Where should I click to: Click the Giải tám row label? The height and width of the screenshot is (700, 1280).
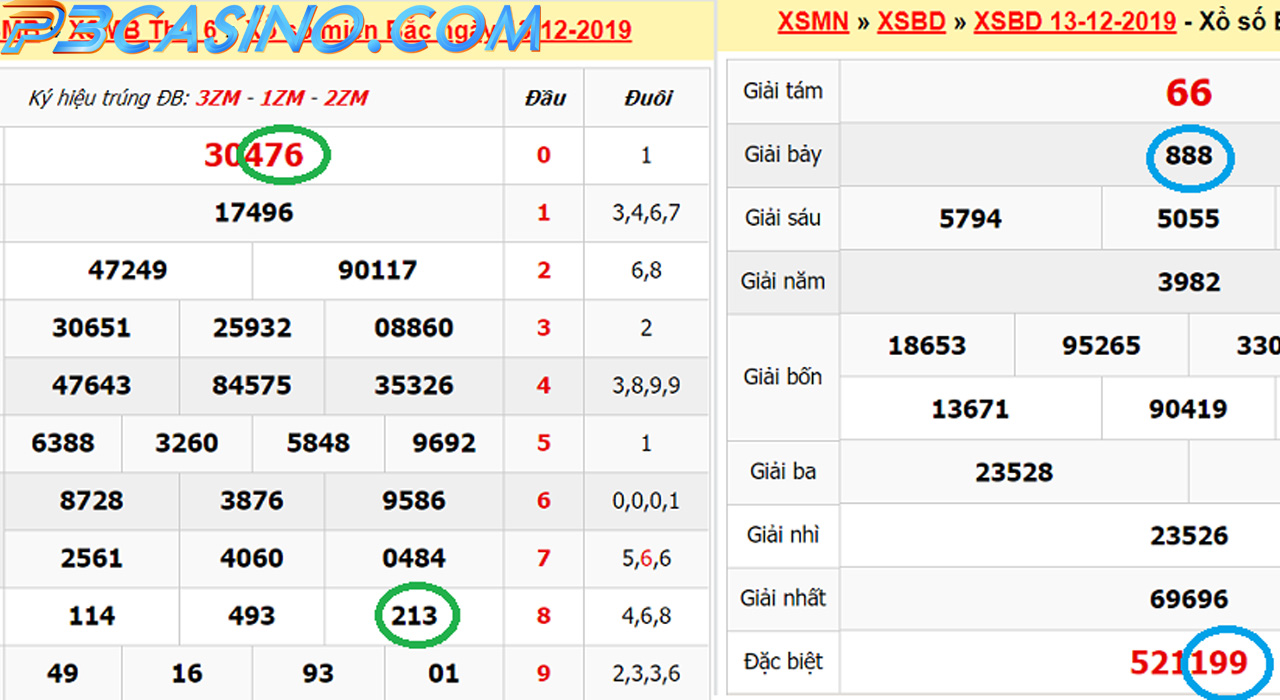783,91
